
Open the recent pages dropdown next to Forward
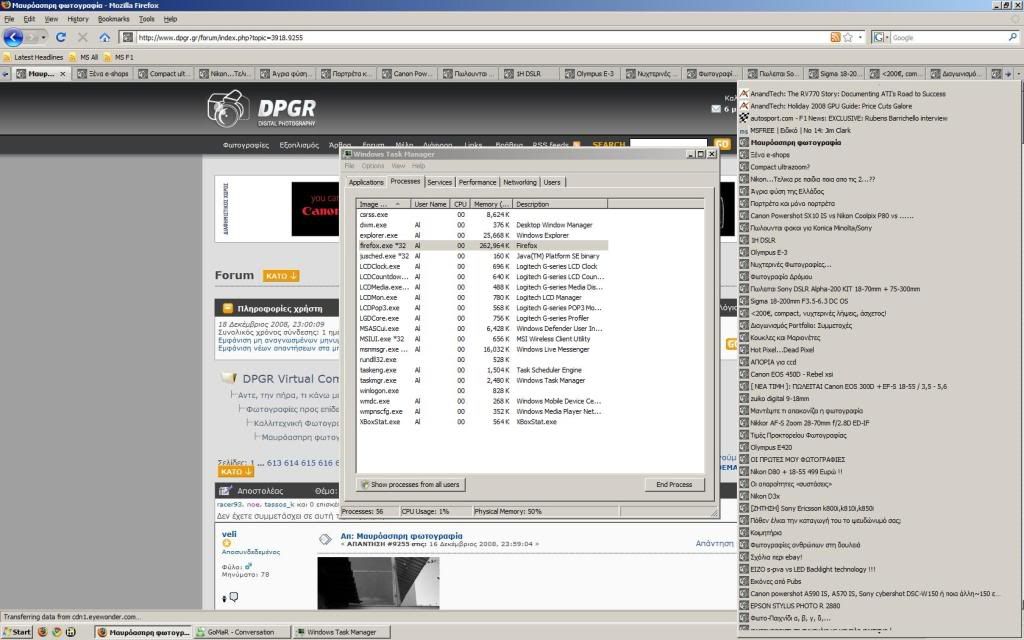point(45,37)
